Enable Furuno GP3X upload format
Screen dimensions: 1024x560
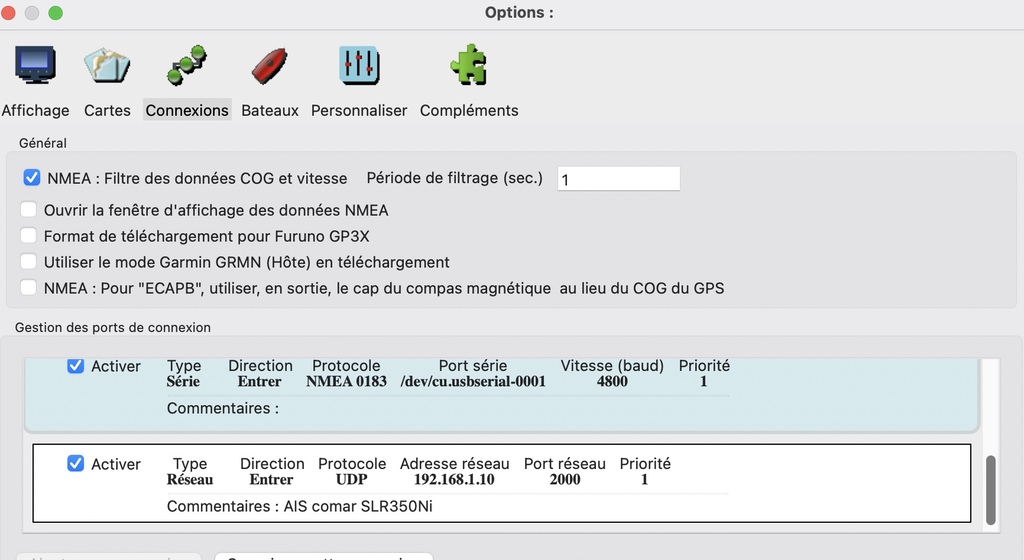[28, 236]
